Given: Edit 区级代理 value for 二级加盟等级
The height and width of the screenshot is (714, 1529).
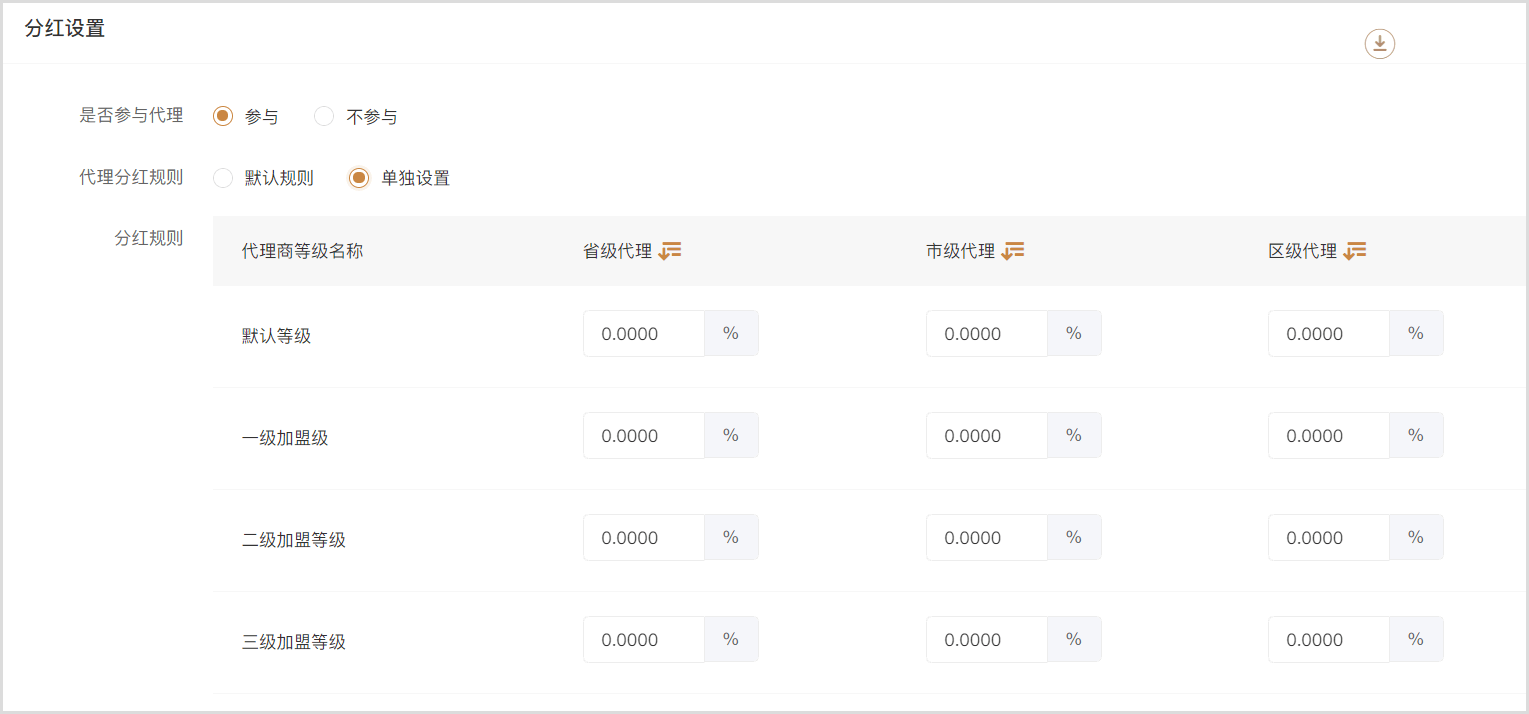Looking at the screenshot, I should pos(1329,538).
